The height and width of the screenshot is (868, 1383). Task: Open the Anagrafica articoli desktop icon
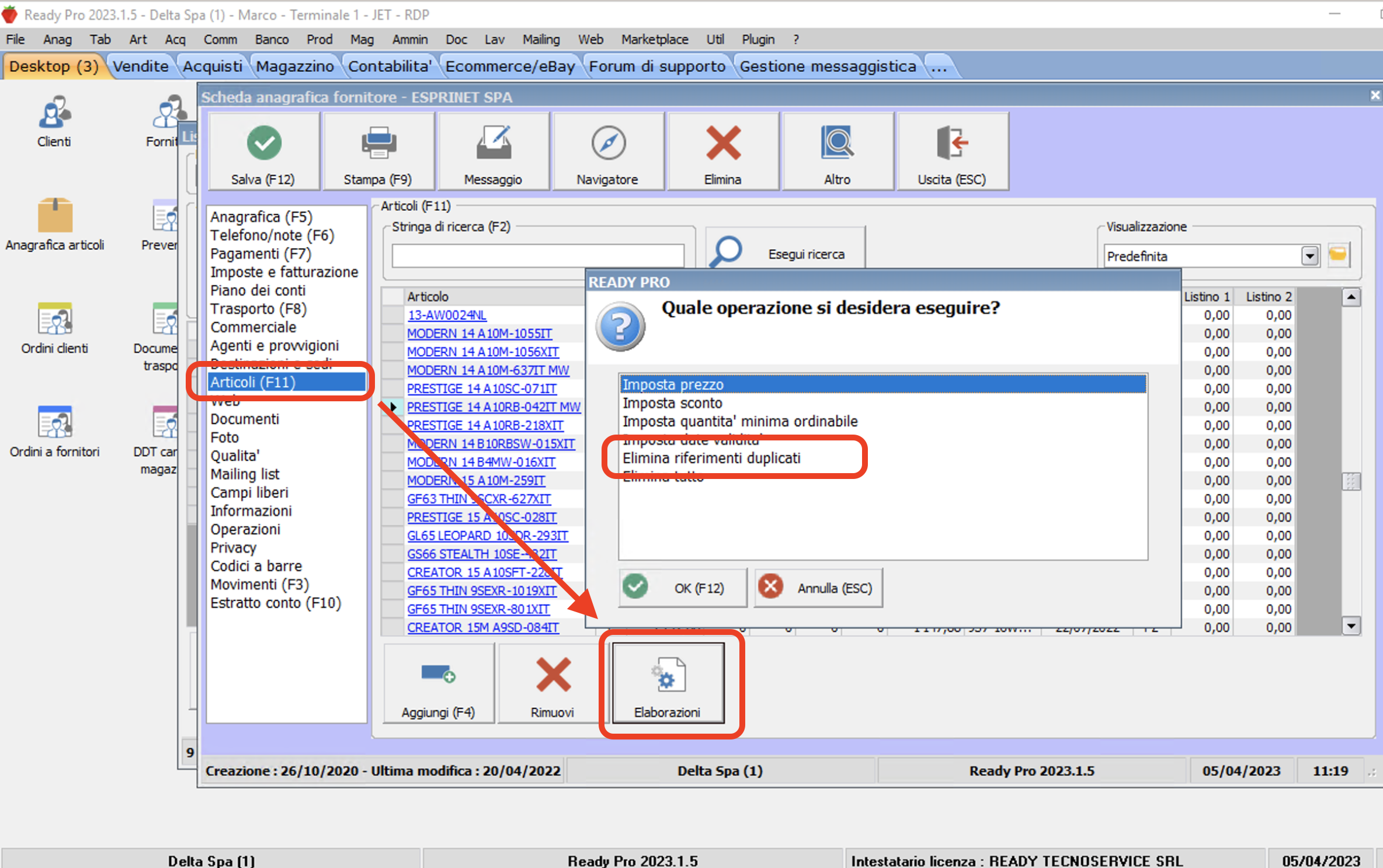coord(54,225)
